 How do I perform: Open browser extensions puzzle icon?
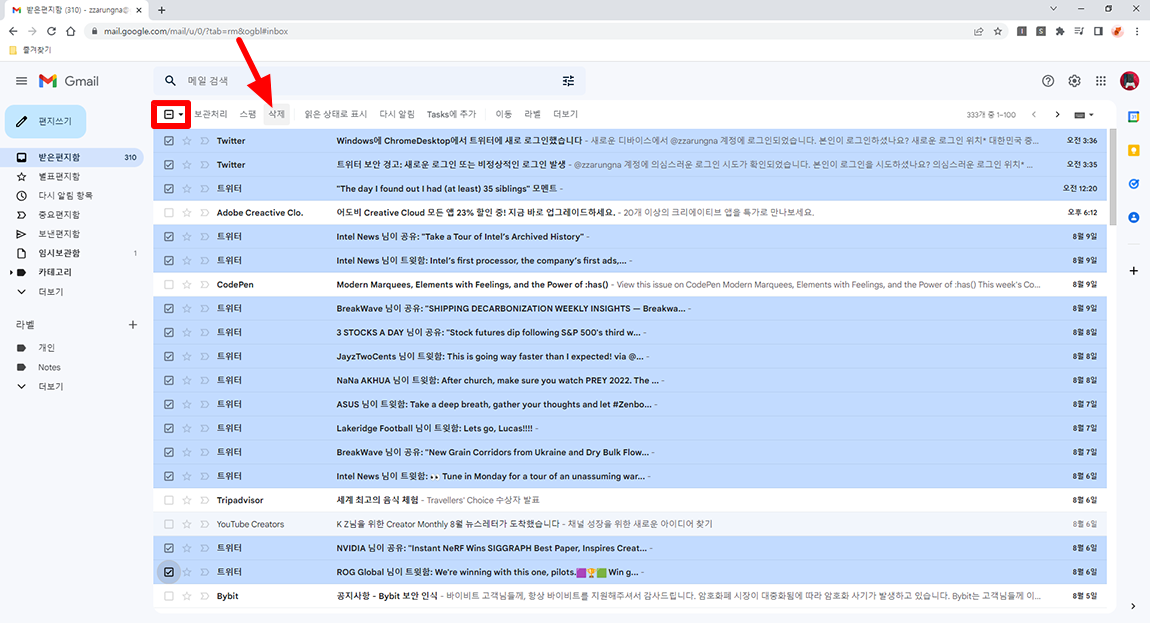click(1060, 32)
